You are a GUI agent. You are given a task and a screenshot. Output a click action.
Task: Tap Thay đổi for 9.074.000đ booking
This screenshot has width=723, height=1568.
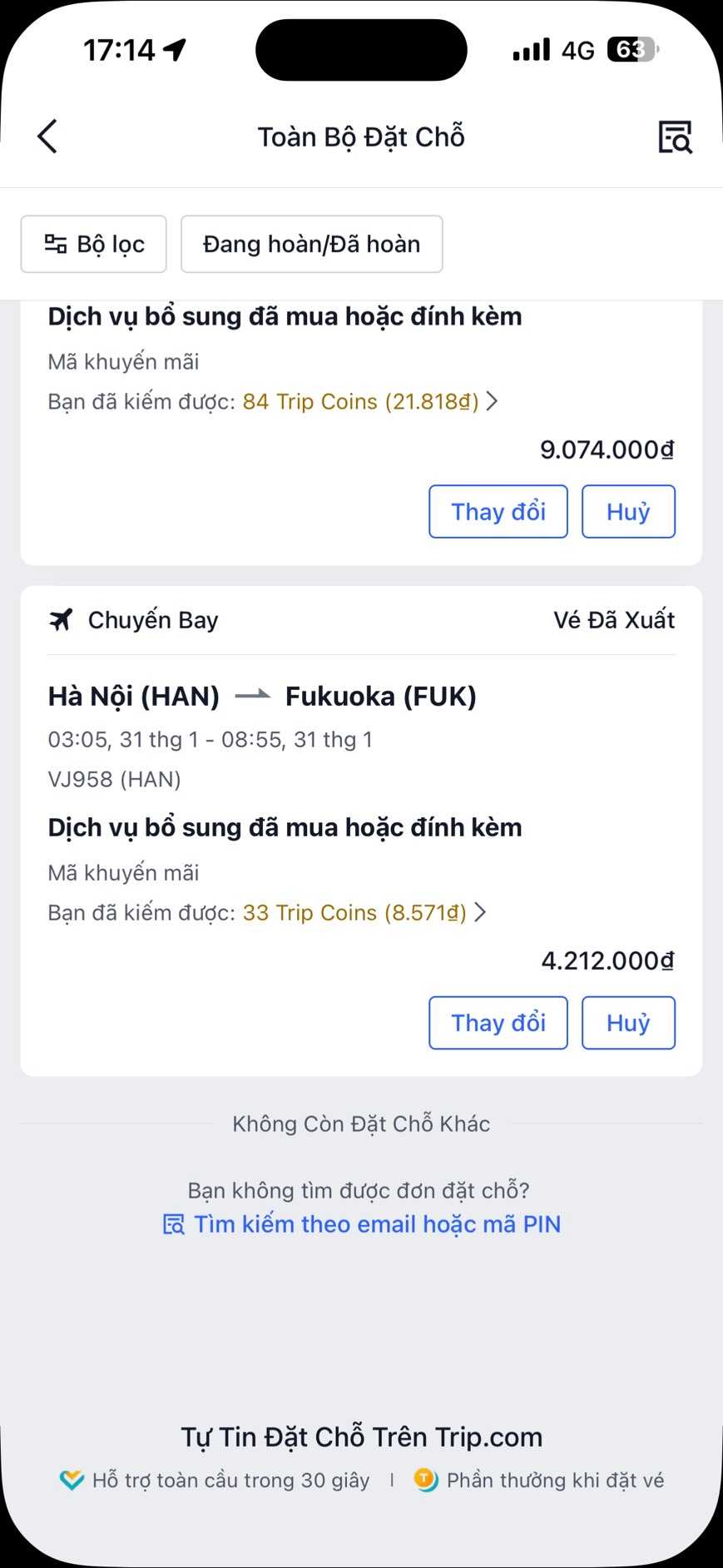[x=498, y=512]
